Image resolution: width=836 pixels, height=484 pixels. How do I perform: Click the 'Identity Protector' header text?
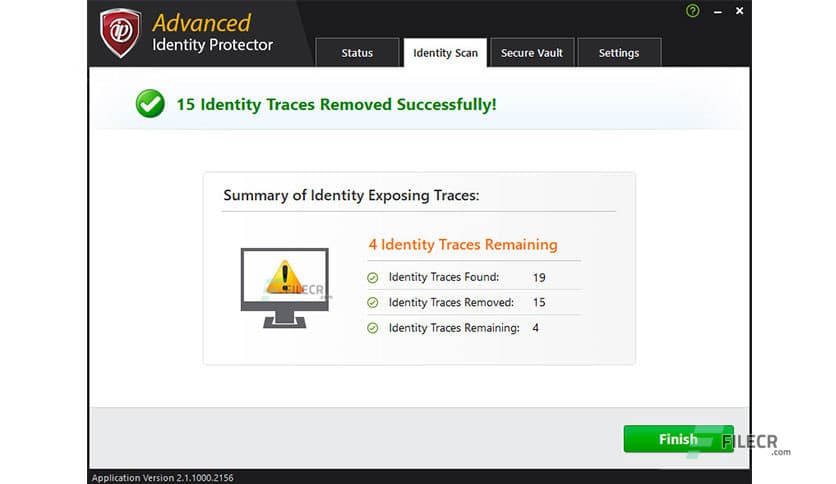pyautogui.click(x=213, y=45)
